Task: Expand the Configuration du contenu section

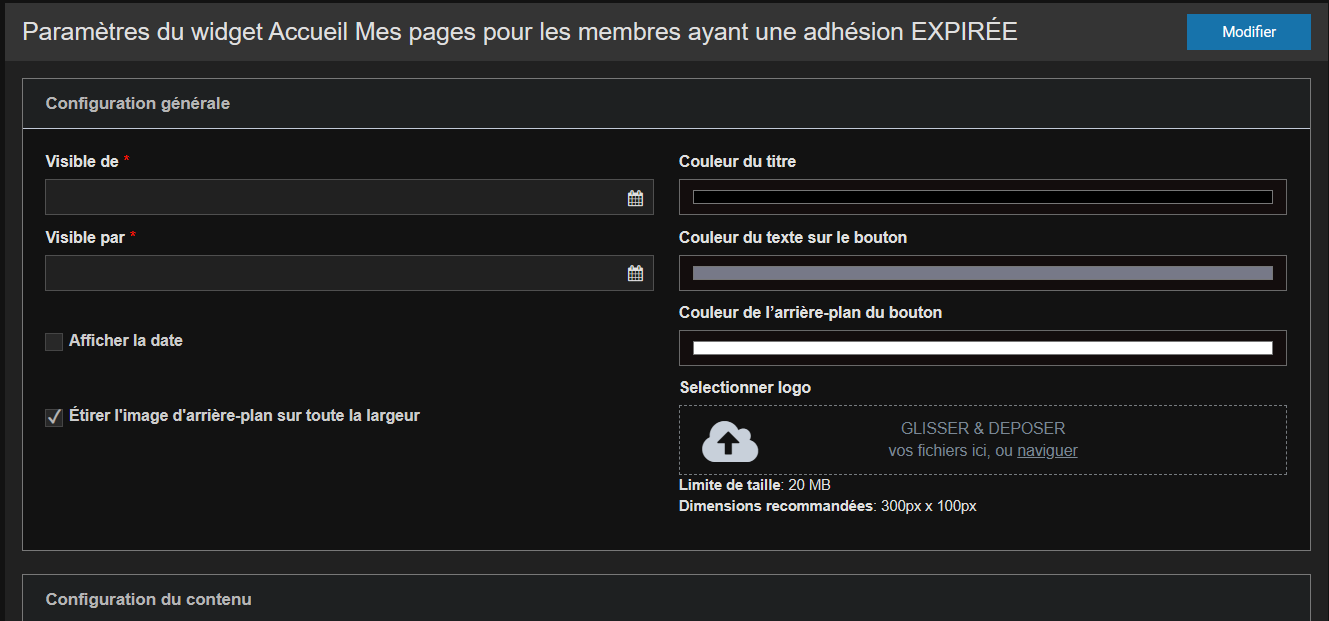Action: [x=149, y=600]
